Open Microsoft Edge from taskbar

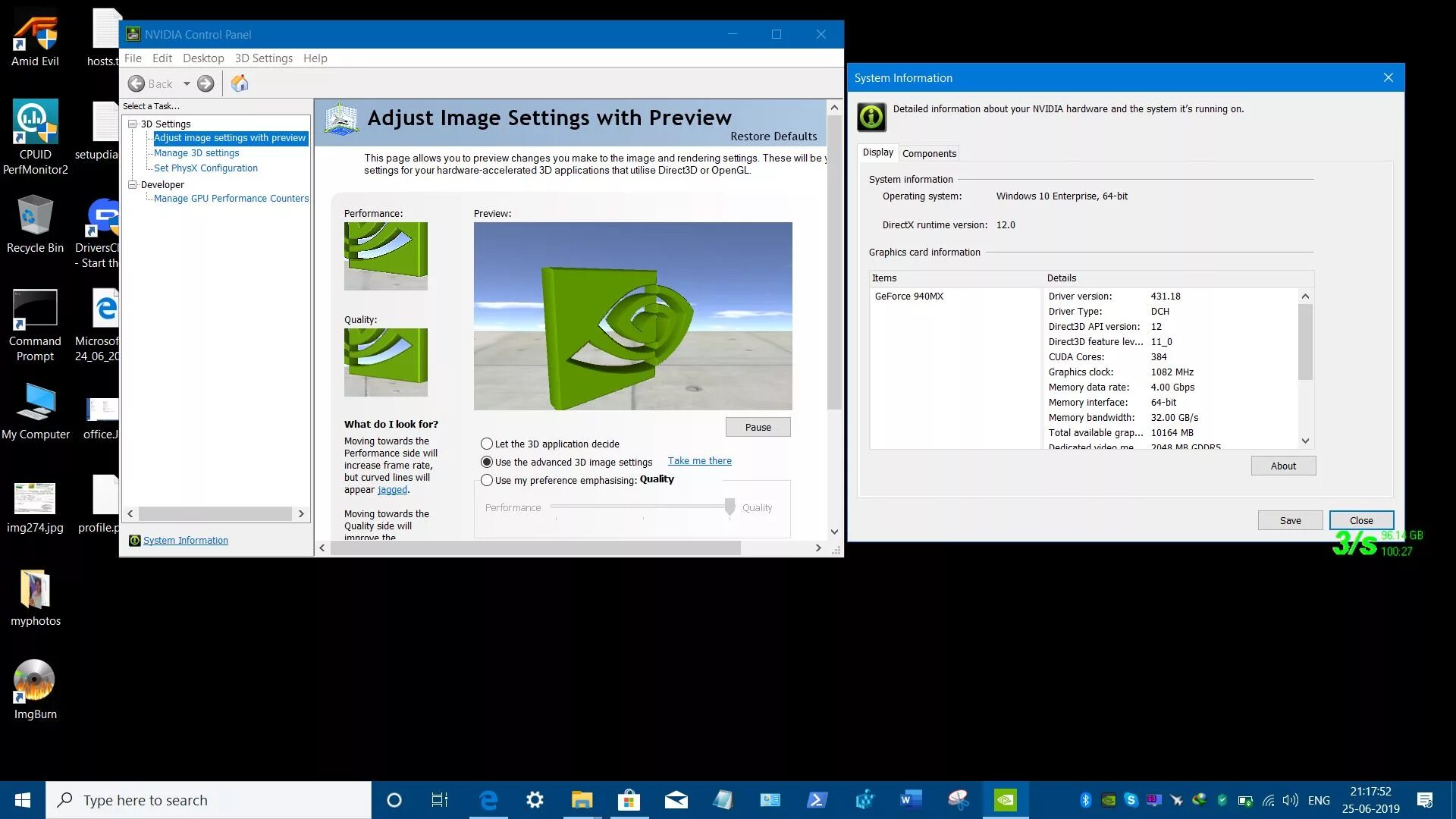pyautogui.click(x=488, y=800)
